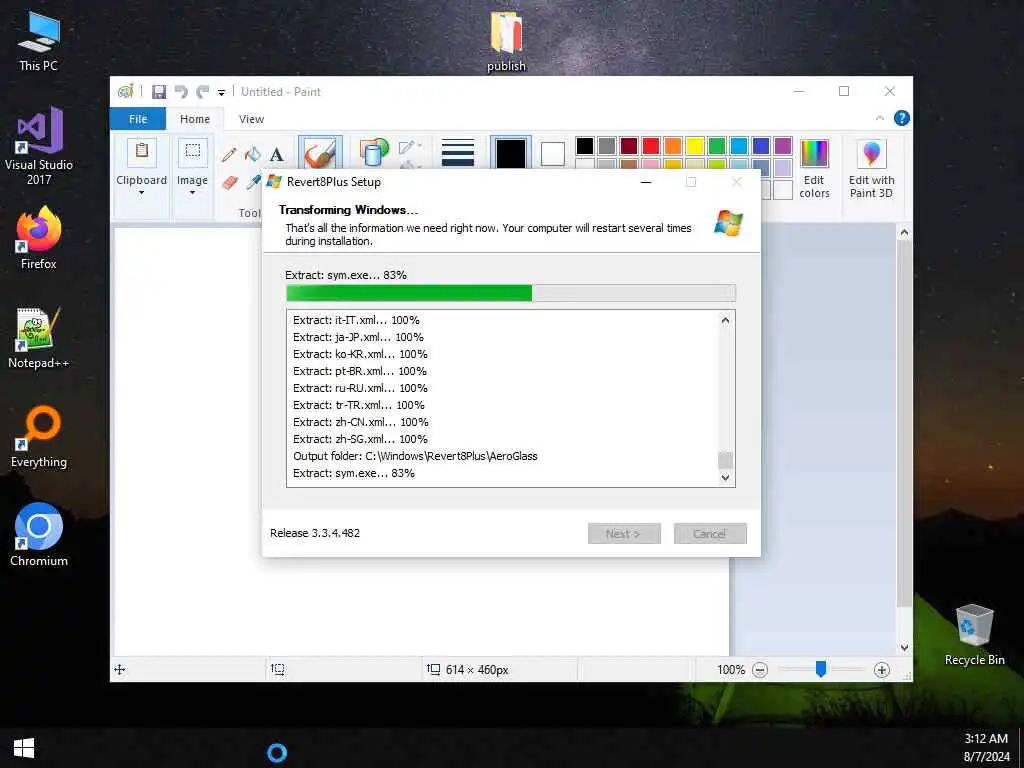The image size is (1024, 768).
Task: Click the Paint zoom slider handle
Action: point(821,668)
